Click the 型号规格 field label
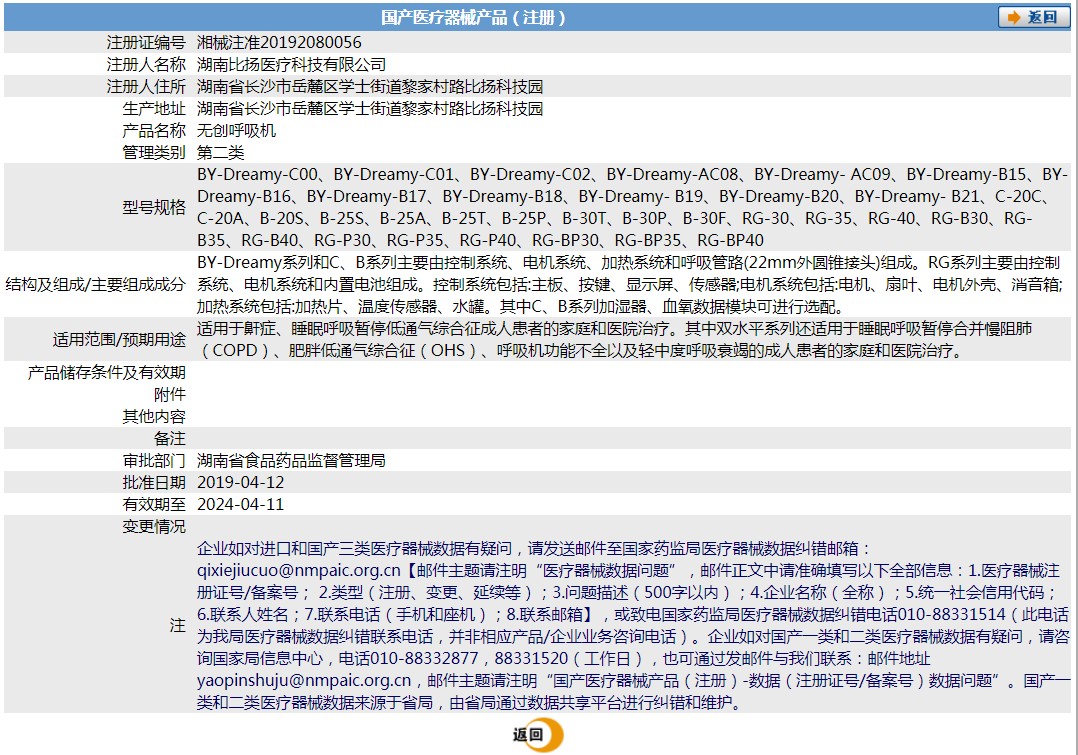The image size is (1078, 755). click(x=154, y=208)
